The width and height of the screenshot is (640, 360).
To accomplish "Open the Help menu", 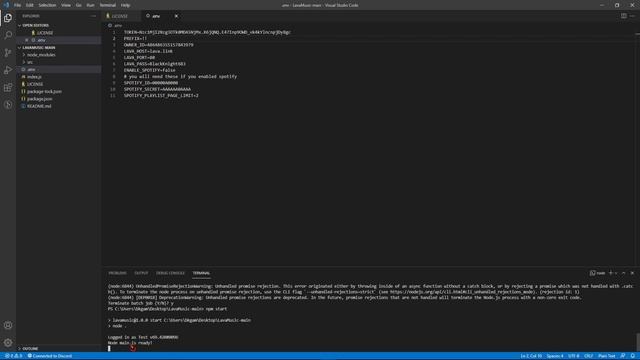I will click(x=125, y=5).
